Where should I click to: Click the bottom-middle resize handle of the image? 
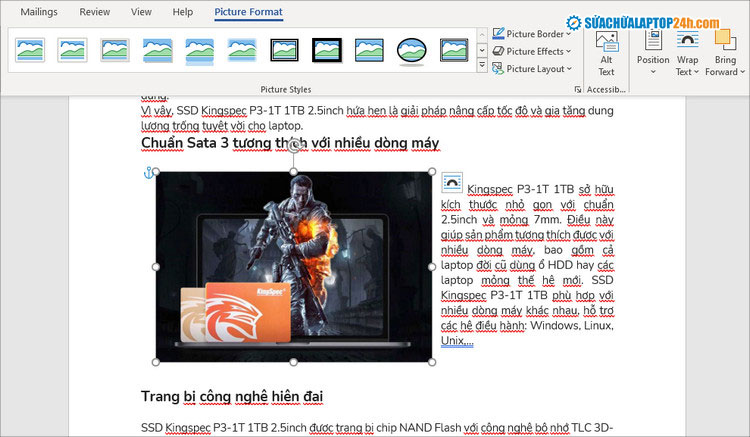[x=294, y=362]
